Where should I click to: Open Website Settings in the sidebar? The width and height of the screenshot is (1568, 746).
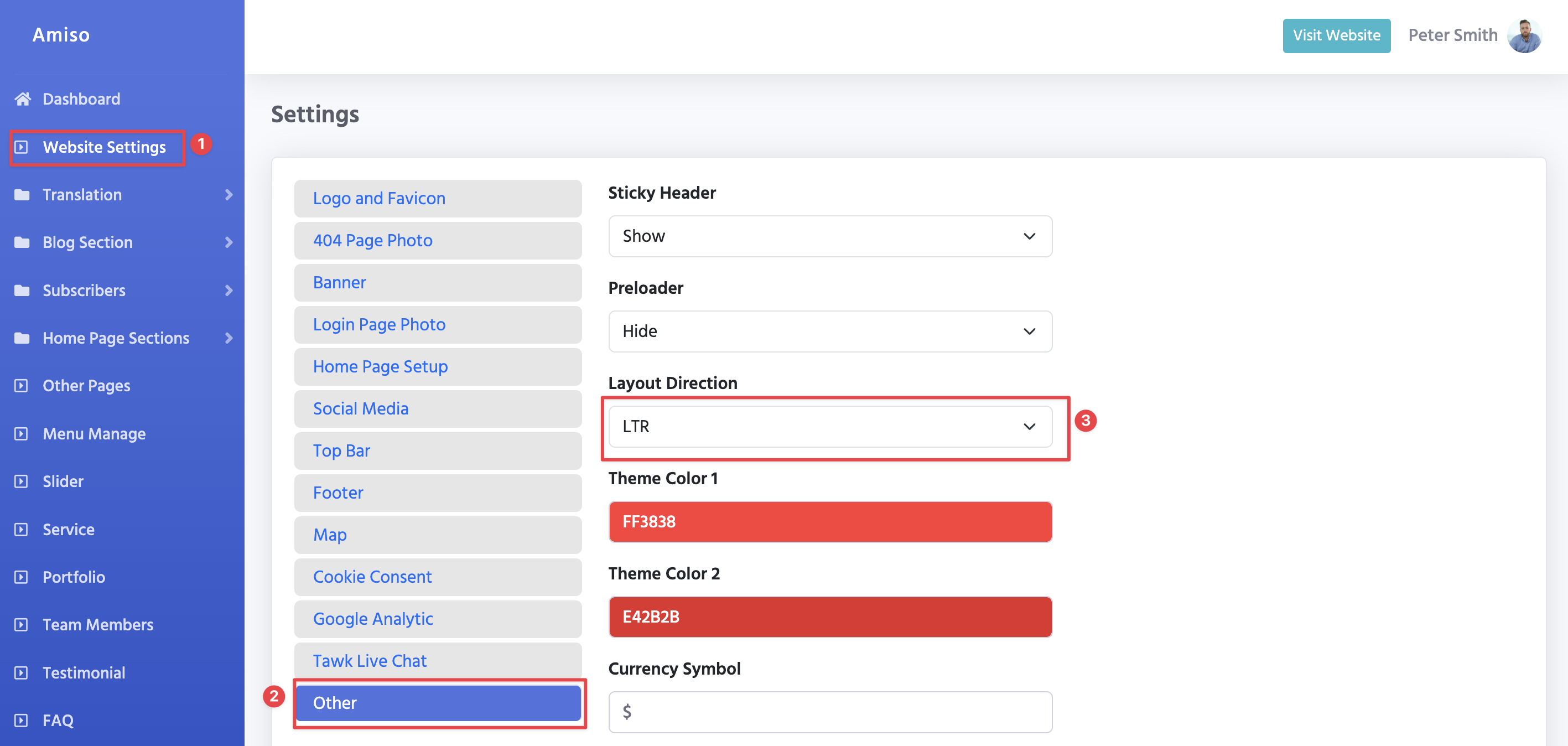coord(104,147)
